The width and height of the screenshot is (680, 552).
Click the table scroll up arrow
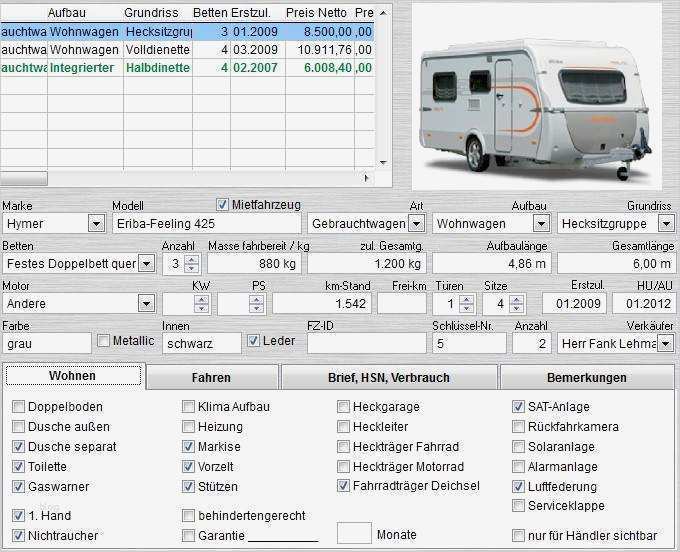383,13
